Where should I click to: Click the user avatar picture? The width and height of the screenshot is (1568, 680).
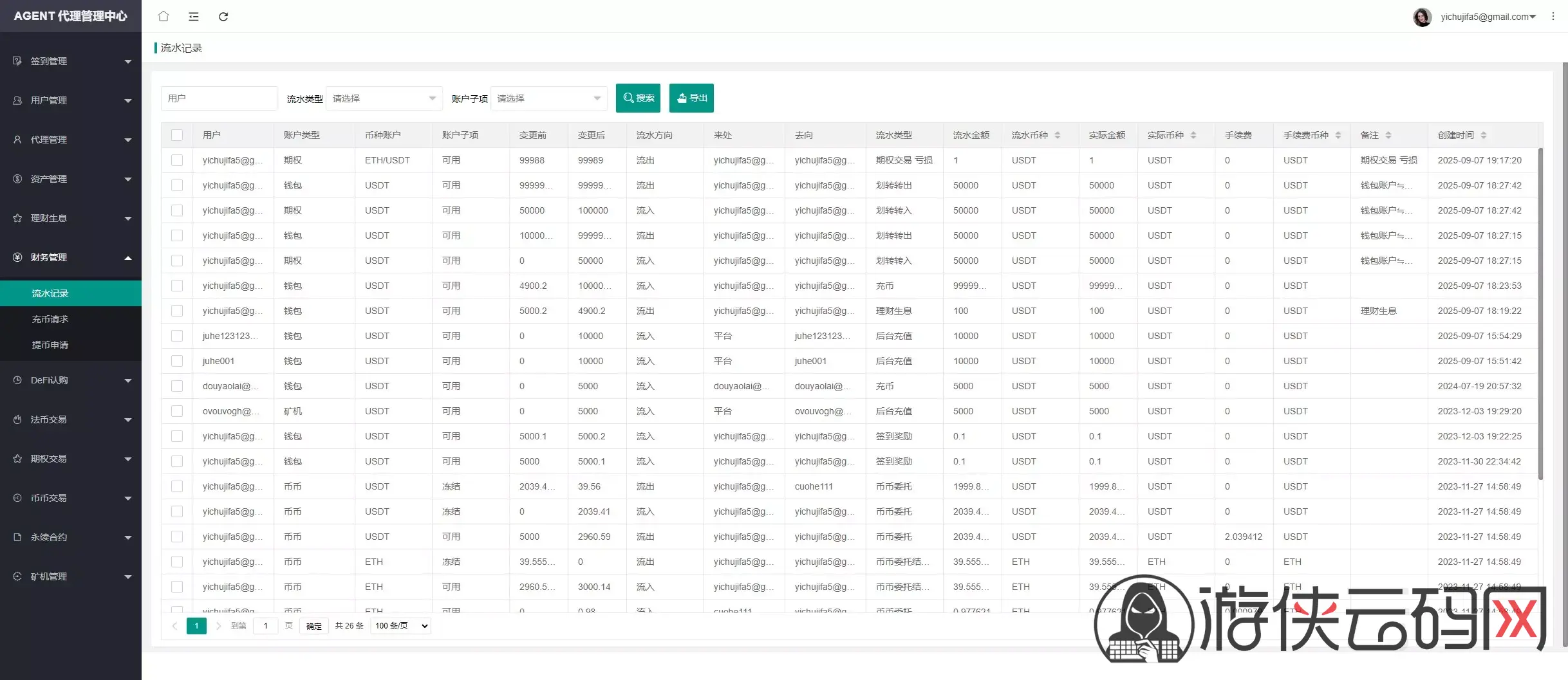tap(1422, 17)
